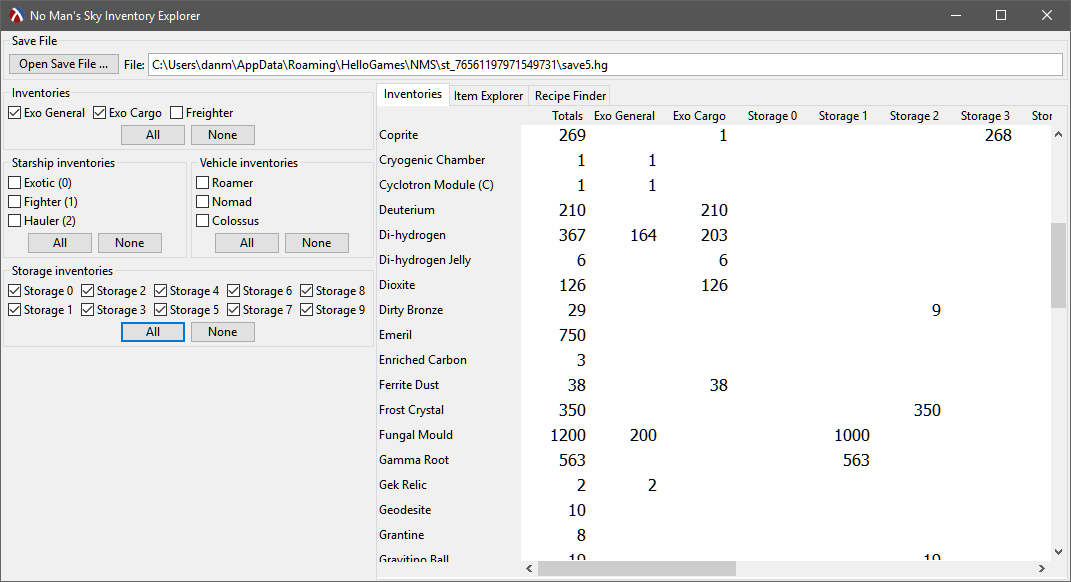This screenshot has height=582, width=1071.
Task: Open the Recipe Finder tab
Action: pyautogui.click(x=570, y=96)
